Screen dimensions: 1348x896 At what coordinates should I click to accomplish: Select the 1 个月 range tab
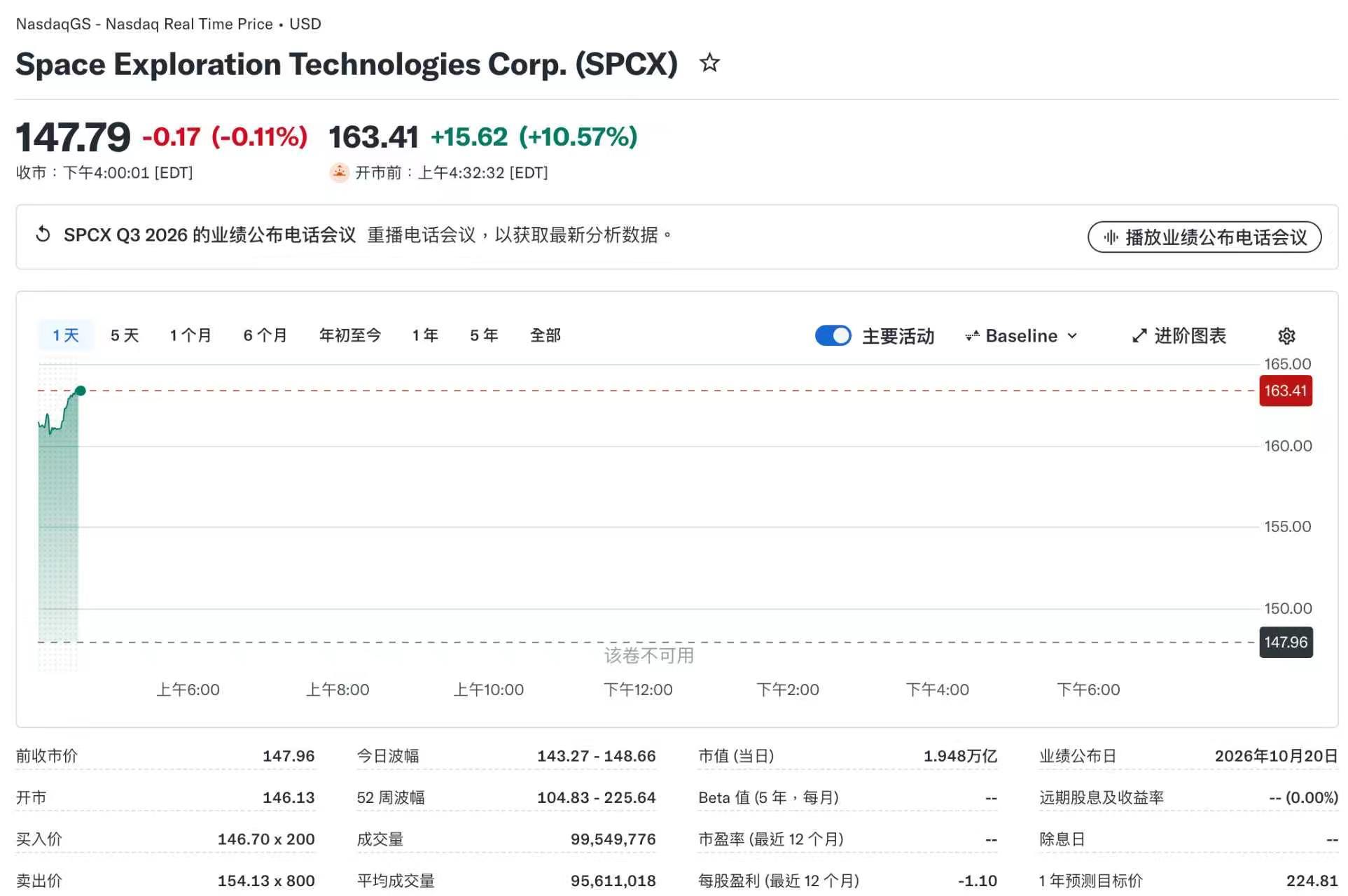pyautogui.click(x=190, y=335)
